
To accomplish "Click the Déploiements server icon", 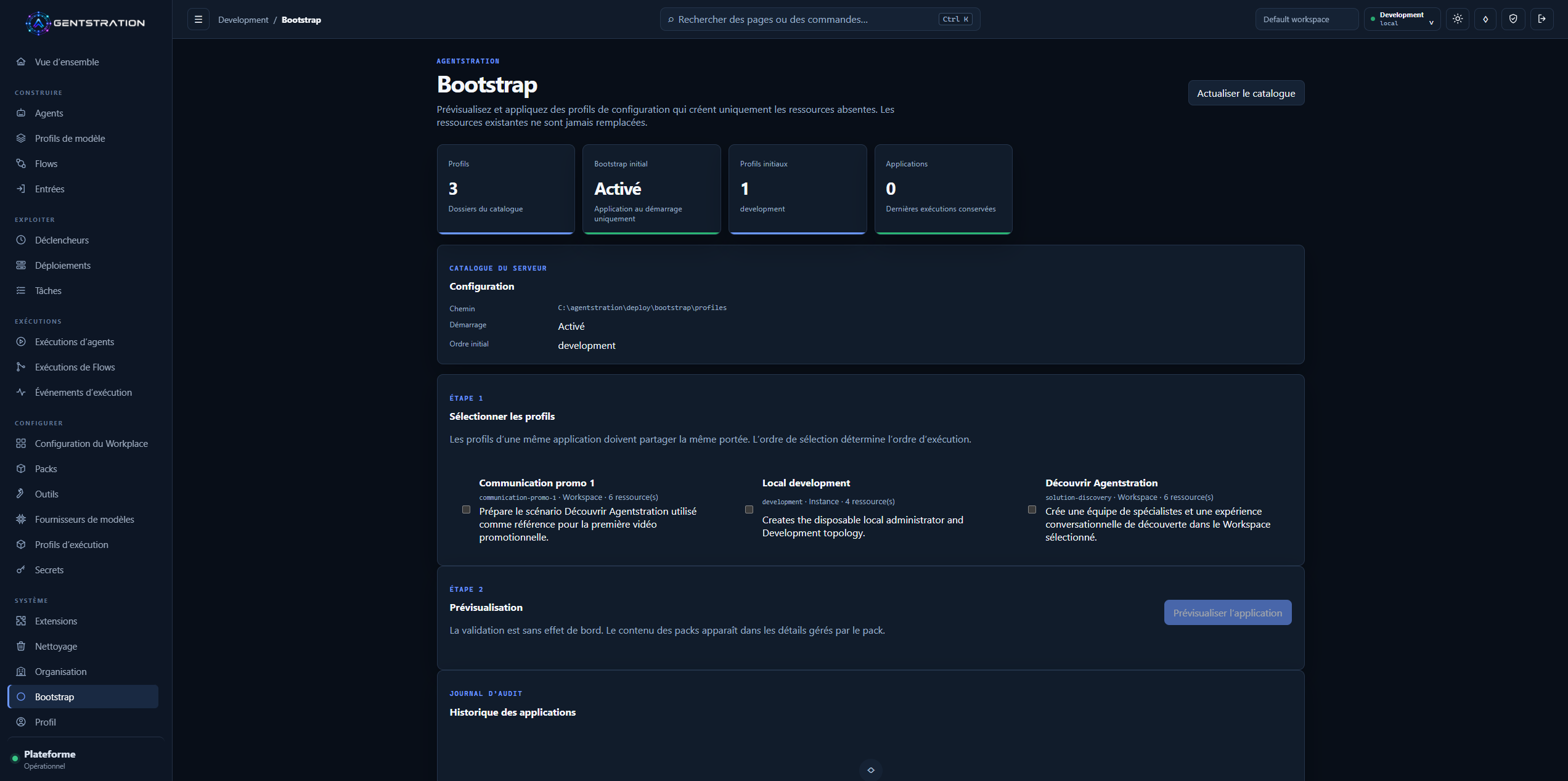I will point(21,265).
